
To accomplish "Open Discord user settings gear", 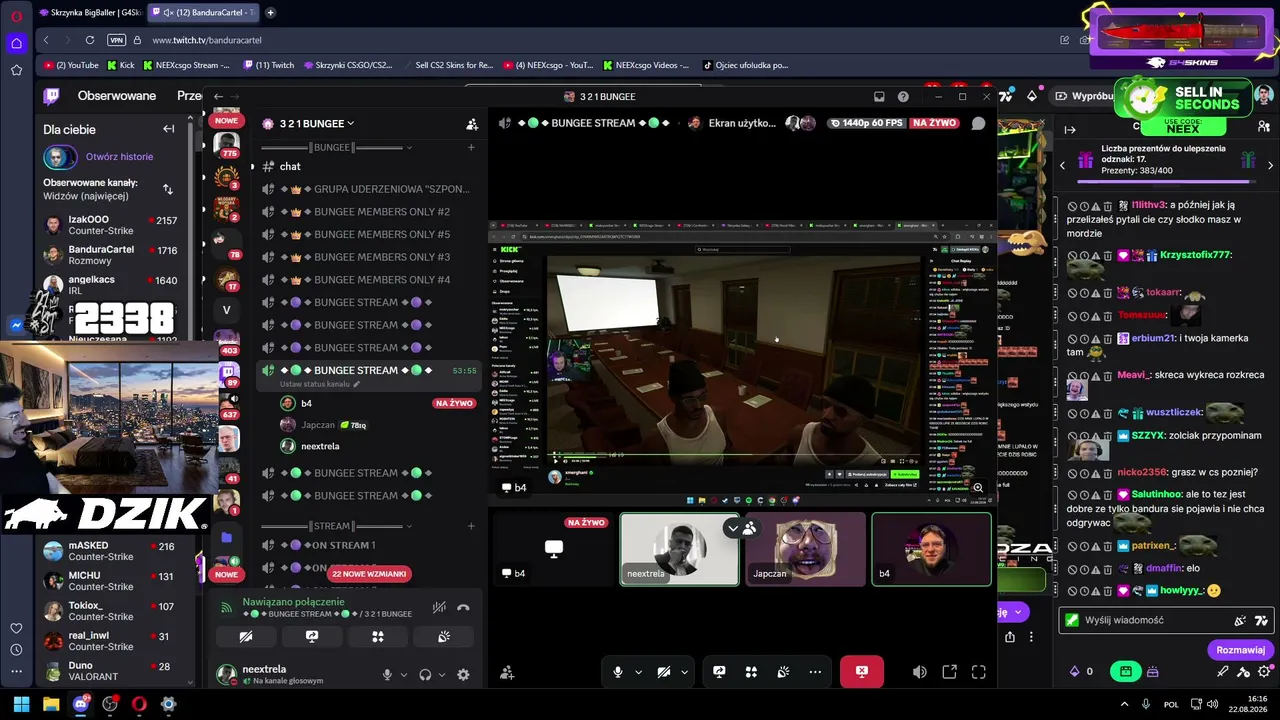I will click(x=463, y=675).
